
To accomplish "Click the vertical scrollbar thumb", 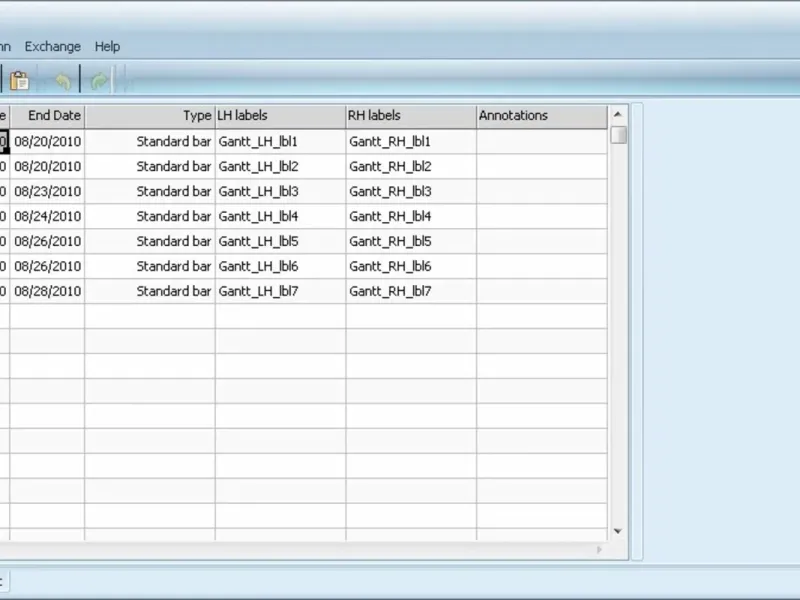I will click(x=618, y=135).
